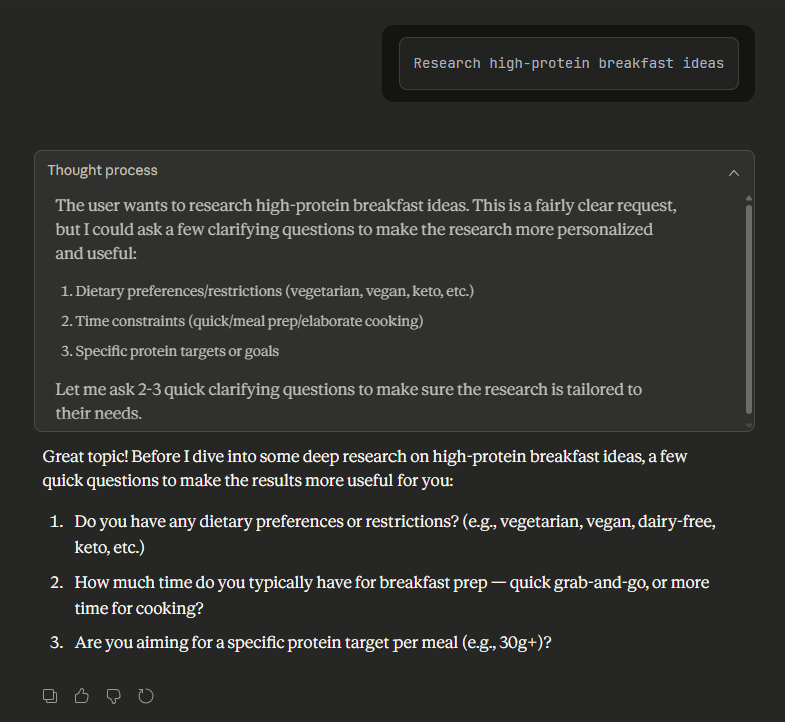Screen dimensions: 785x722
Task: Click the number 3 marker in response list
Action: 56,642
